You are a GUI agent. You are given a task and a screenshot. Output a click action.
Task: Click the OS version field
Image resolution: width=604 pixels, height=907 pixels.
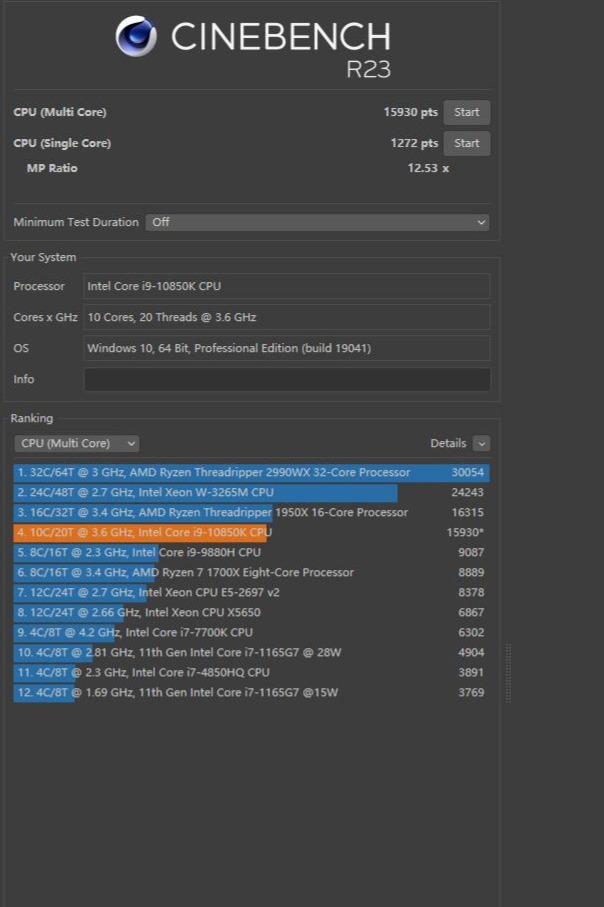tap(287, 348)
